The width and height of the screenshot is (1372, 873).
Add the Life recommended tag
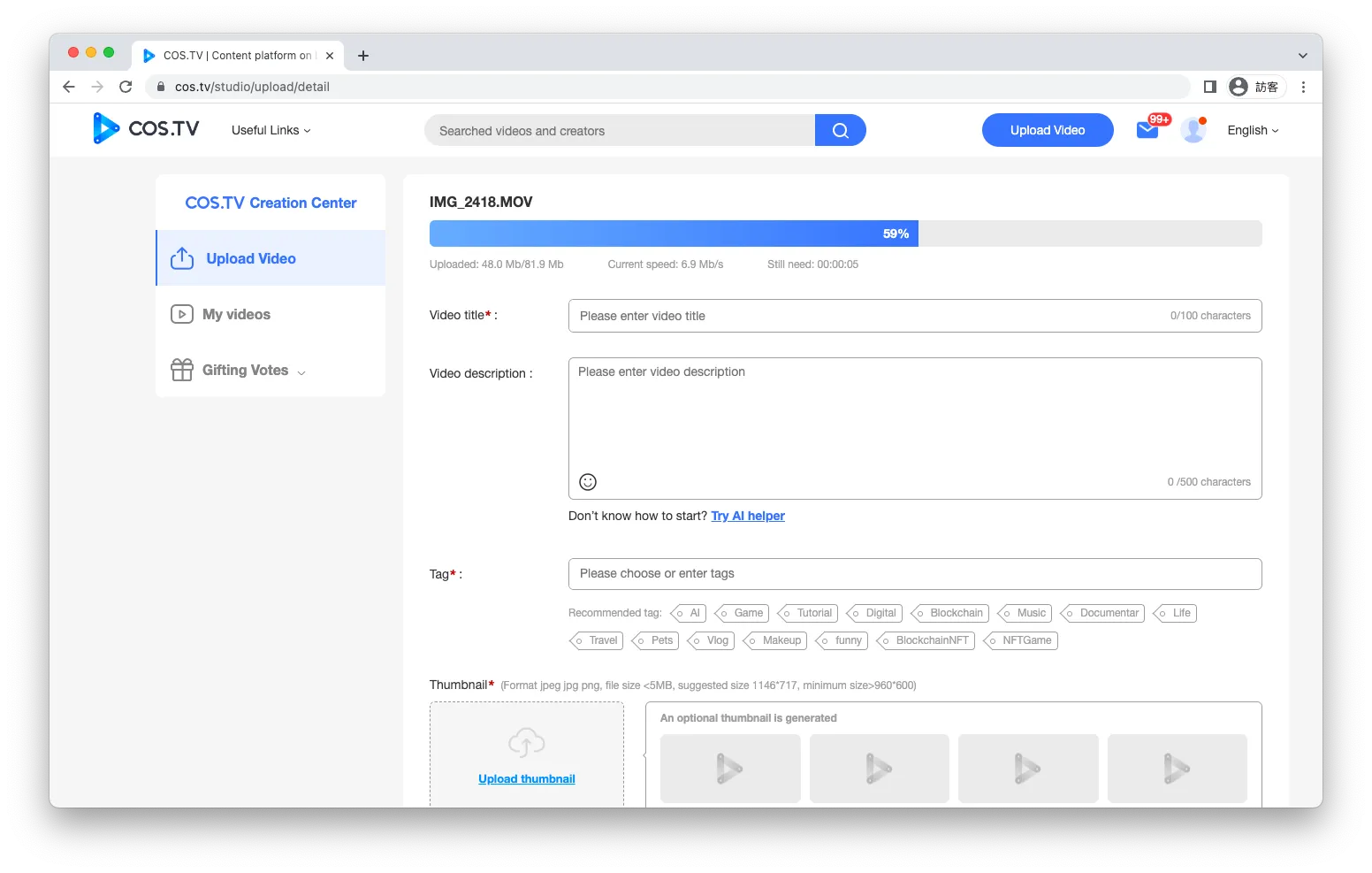click(1175, 613)
